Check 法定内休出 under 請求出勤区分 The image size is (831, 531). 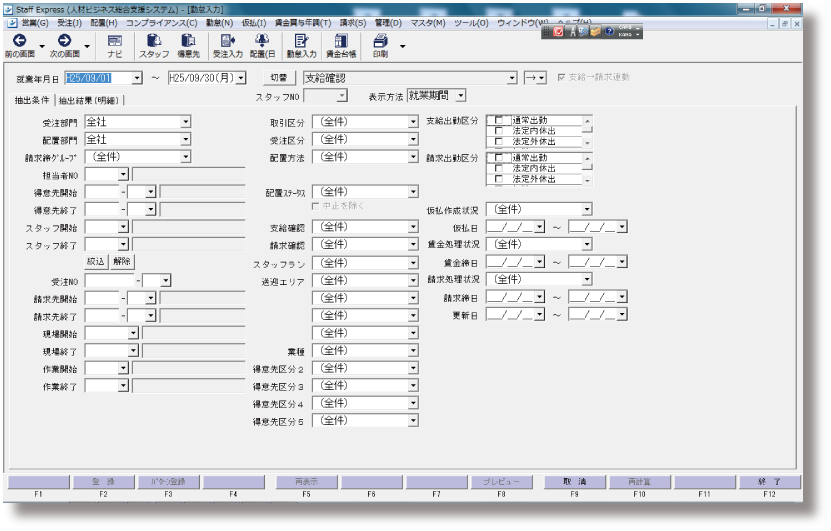coord(499,168)
